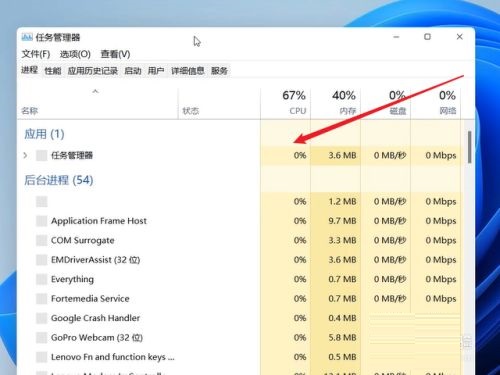Screen dimensions: 500x375
Task: Sort by the 40% 内存 column header
Action: [x=335, y=103]
